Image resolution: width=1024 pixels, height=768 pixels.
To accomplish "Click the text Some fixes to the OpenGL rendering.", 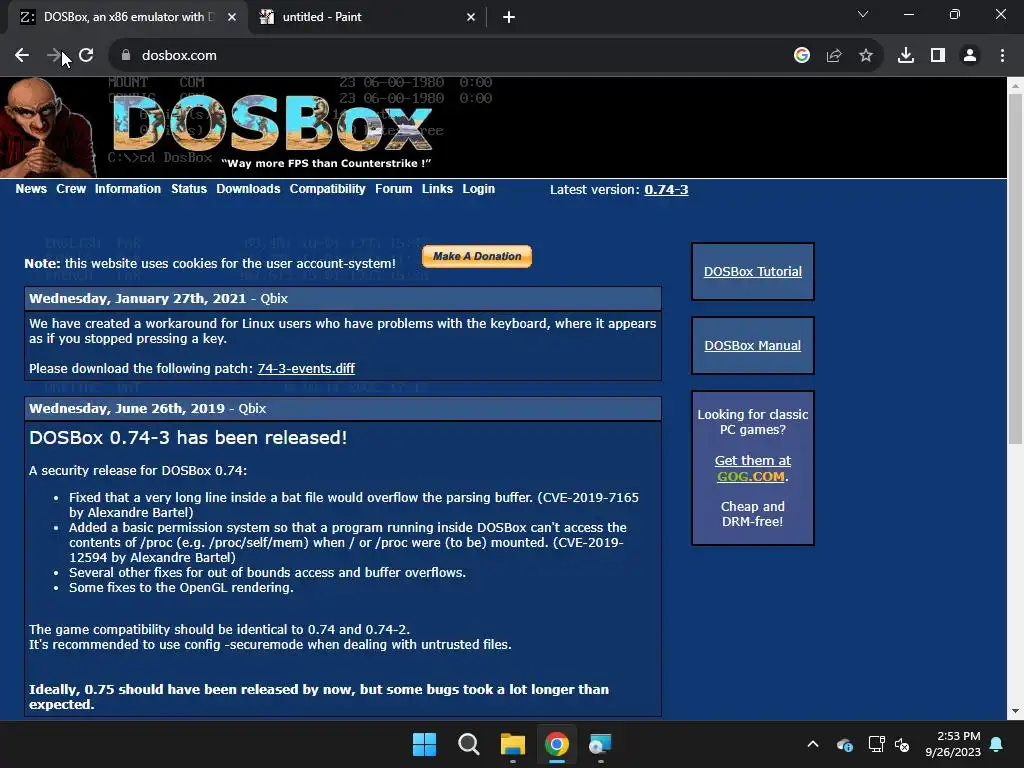I will point(182,588).
